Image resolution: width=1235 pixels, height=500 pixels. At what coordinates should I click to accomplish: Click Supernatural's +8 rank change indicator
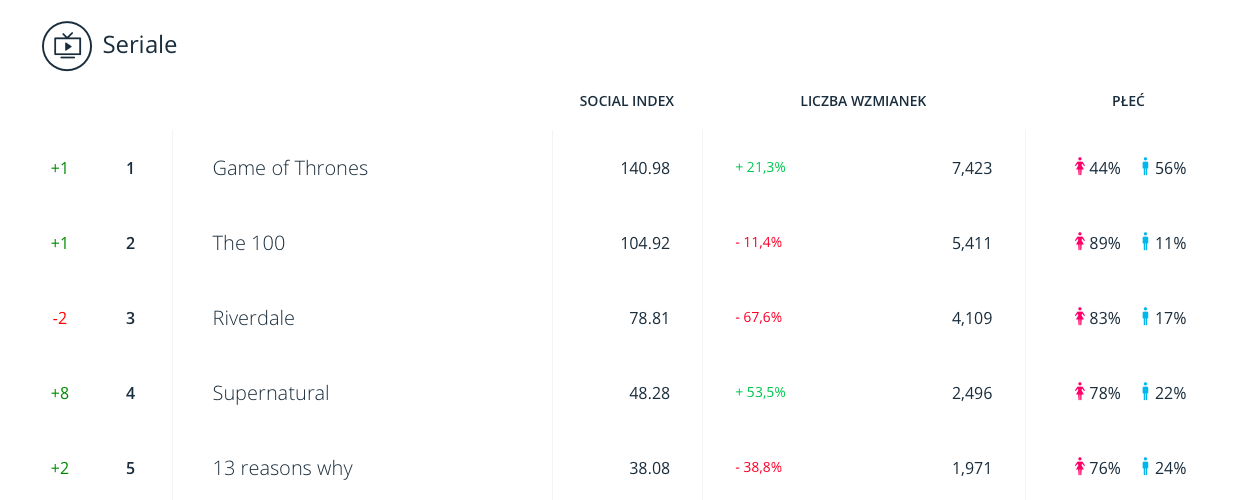(60, 393)
